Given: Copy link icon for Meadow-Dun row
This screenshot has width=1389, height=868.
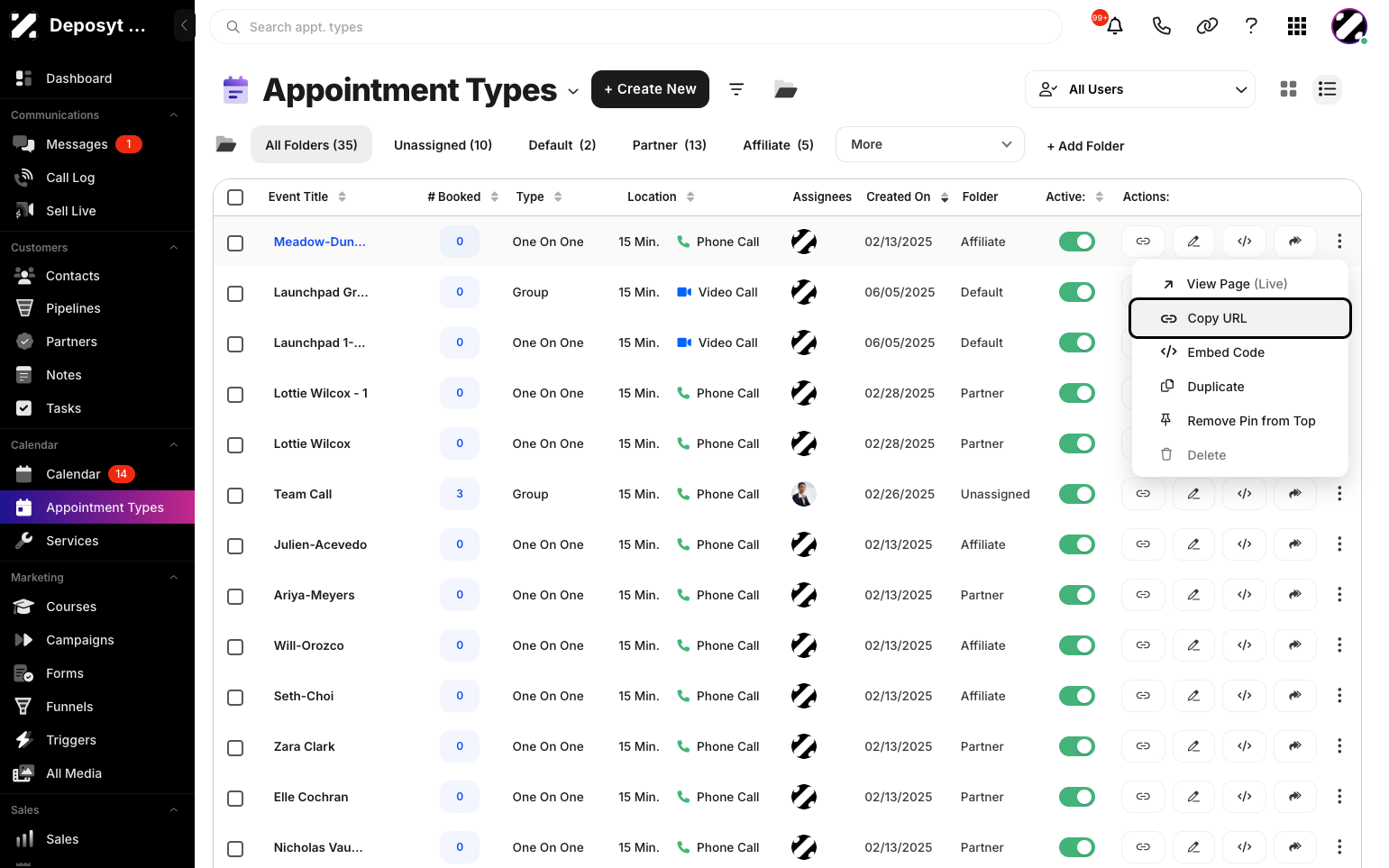Looking at the screenshot, I should point(1143,242).
